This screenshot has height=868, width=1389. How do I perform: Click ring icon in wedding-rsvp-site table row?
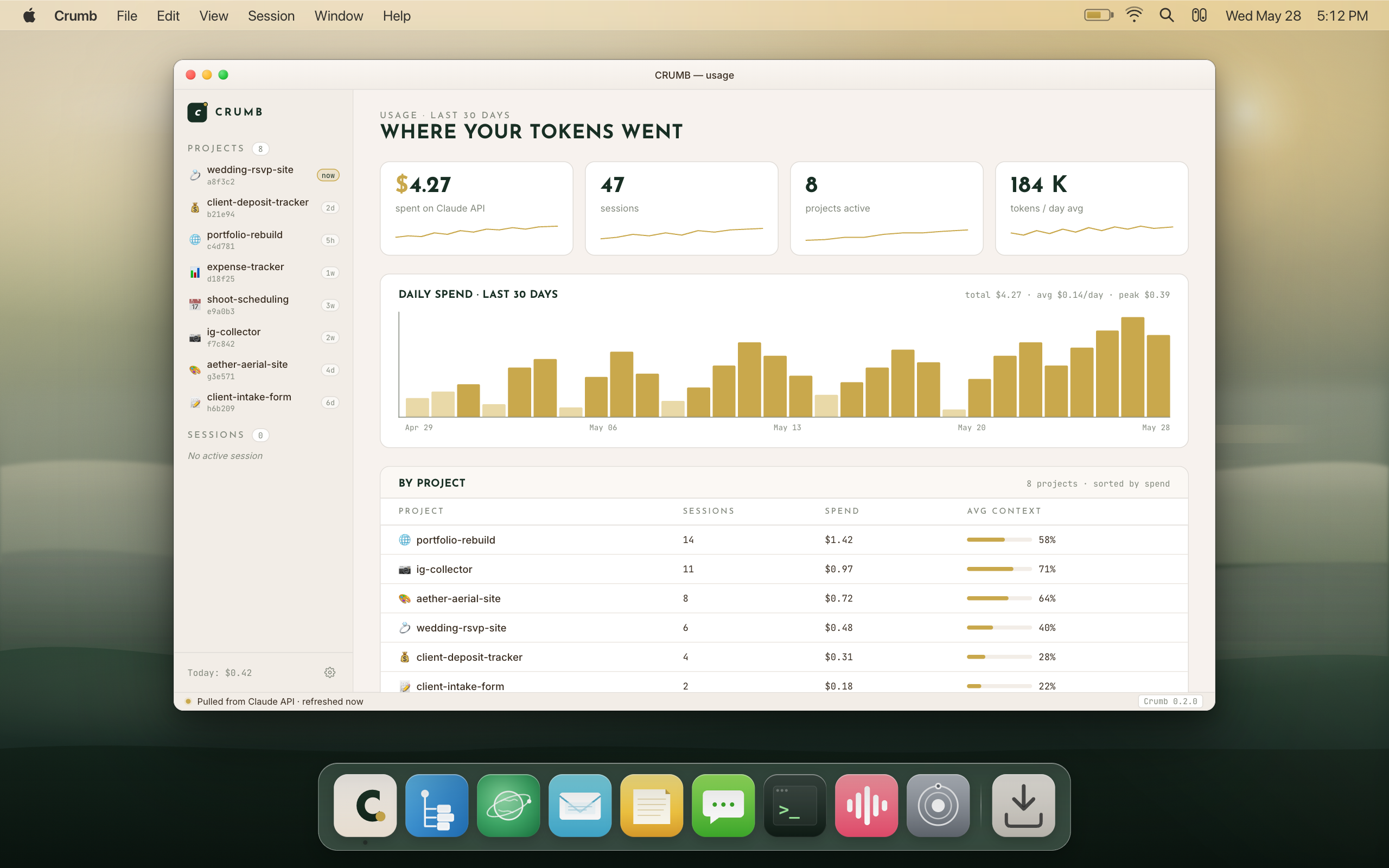point(405,628)
